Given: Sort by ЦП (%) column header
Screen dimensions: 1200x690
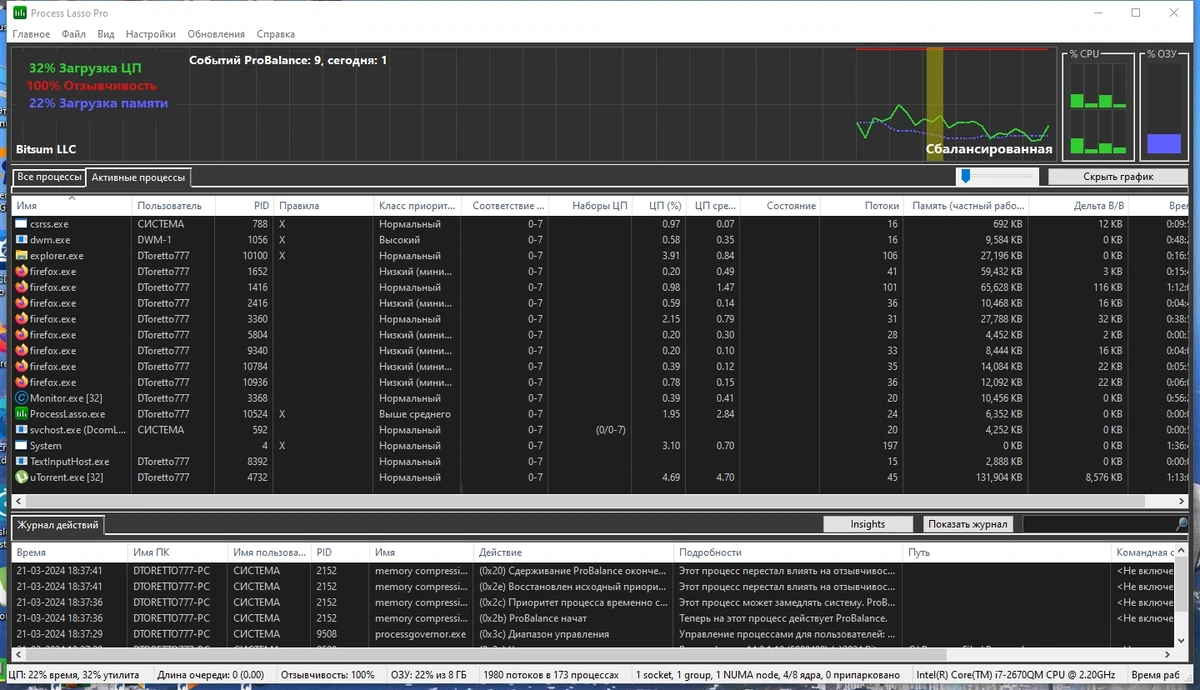Looking at the screenshot, I should tap(665, 206).
